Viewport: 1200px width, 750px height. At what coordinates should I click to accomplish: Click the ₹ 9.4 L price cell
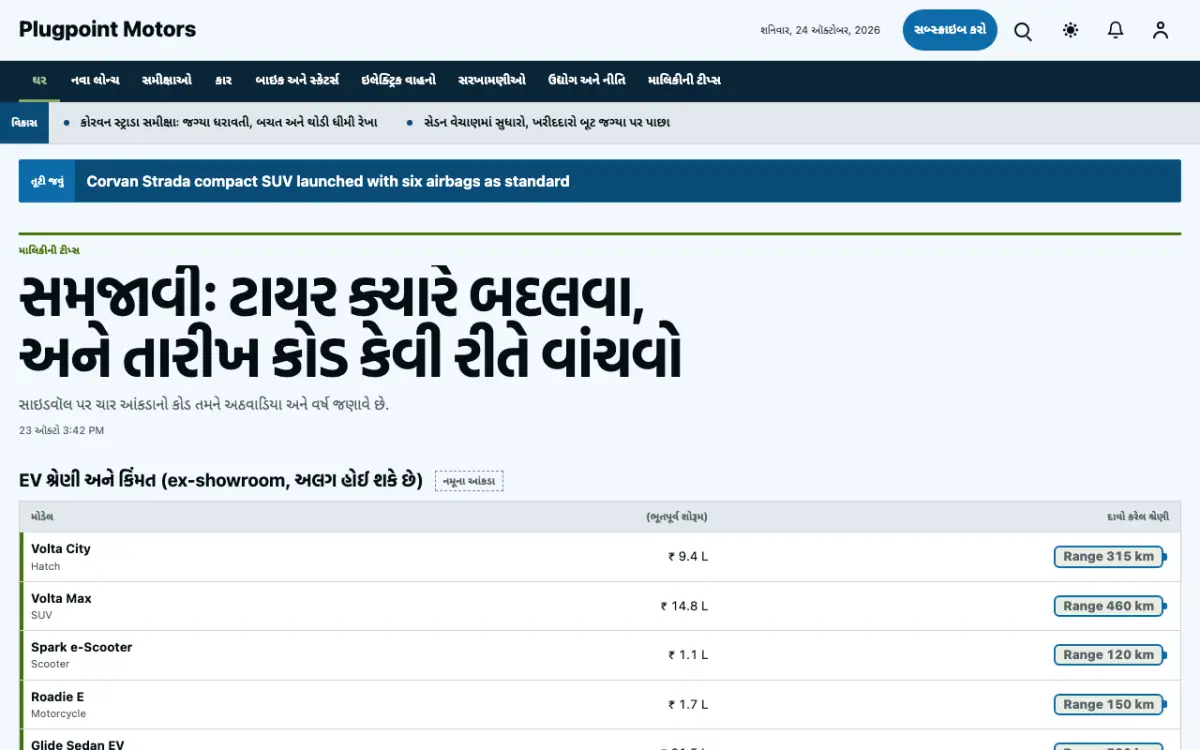(688, 557)
